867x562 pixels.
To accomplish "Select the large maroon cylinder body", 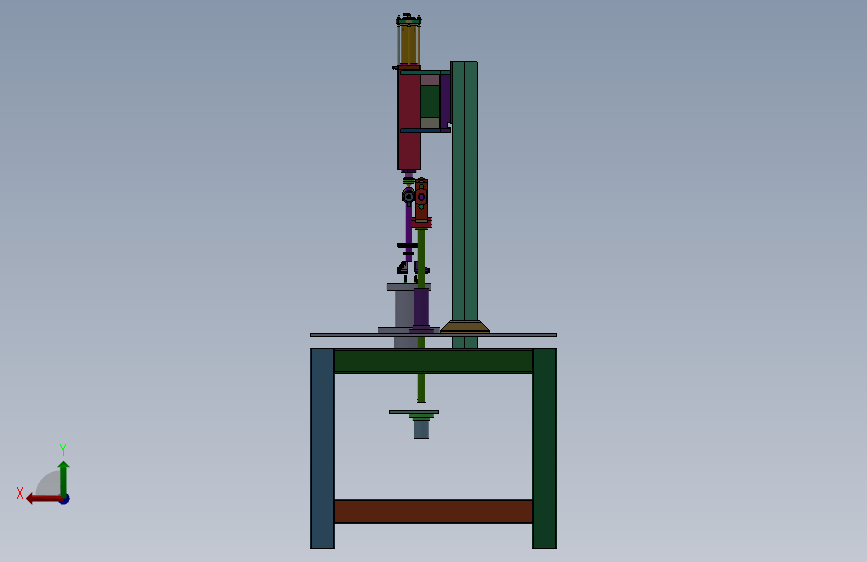I will coord(409,119).
